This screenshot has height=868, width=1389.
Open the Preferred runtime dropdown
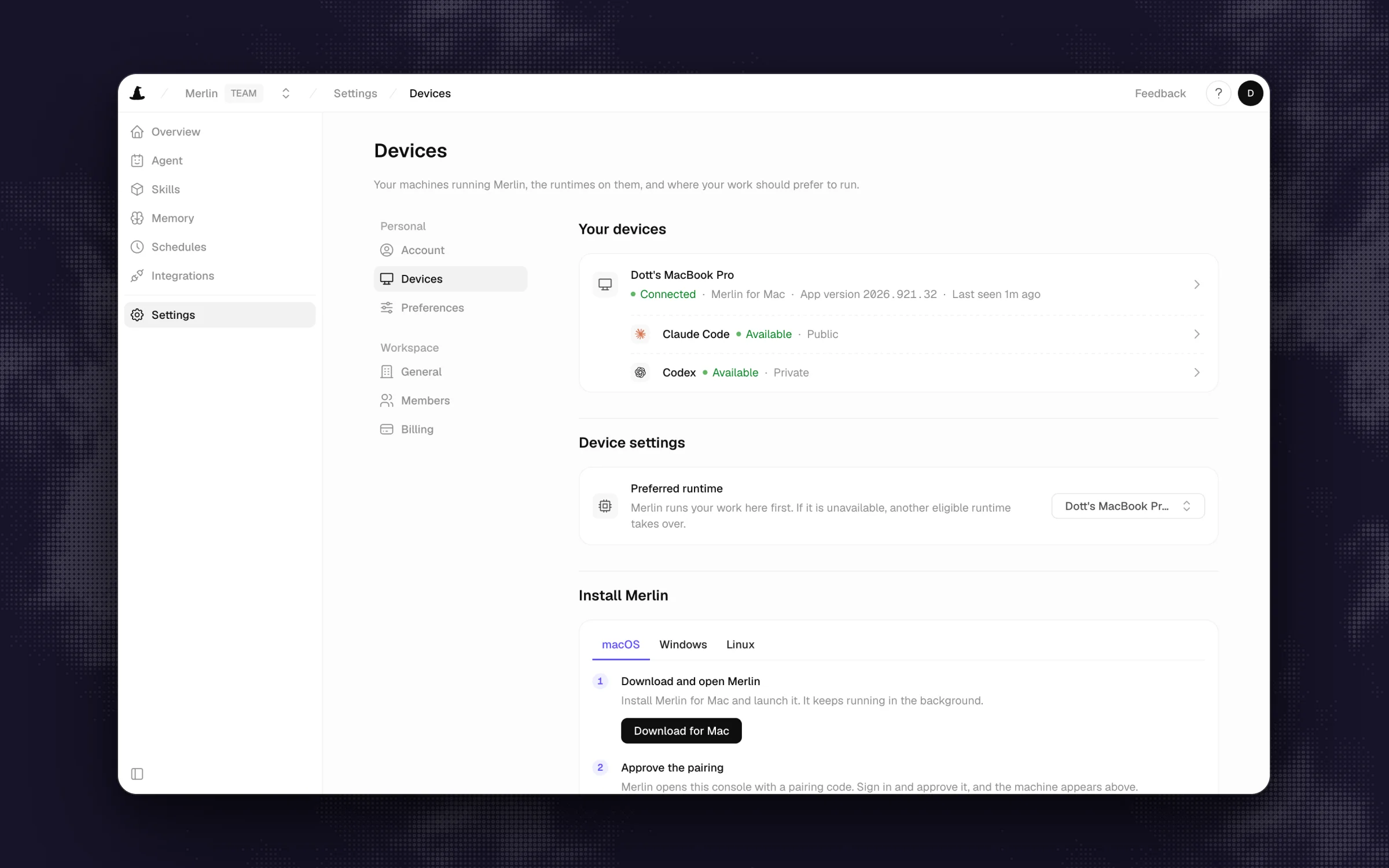1128,506
